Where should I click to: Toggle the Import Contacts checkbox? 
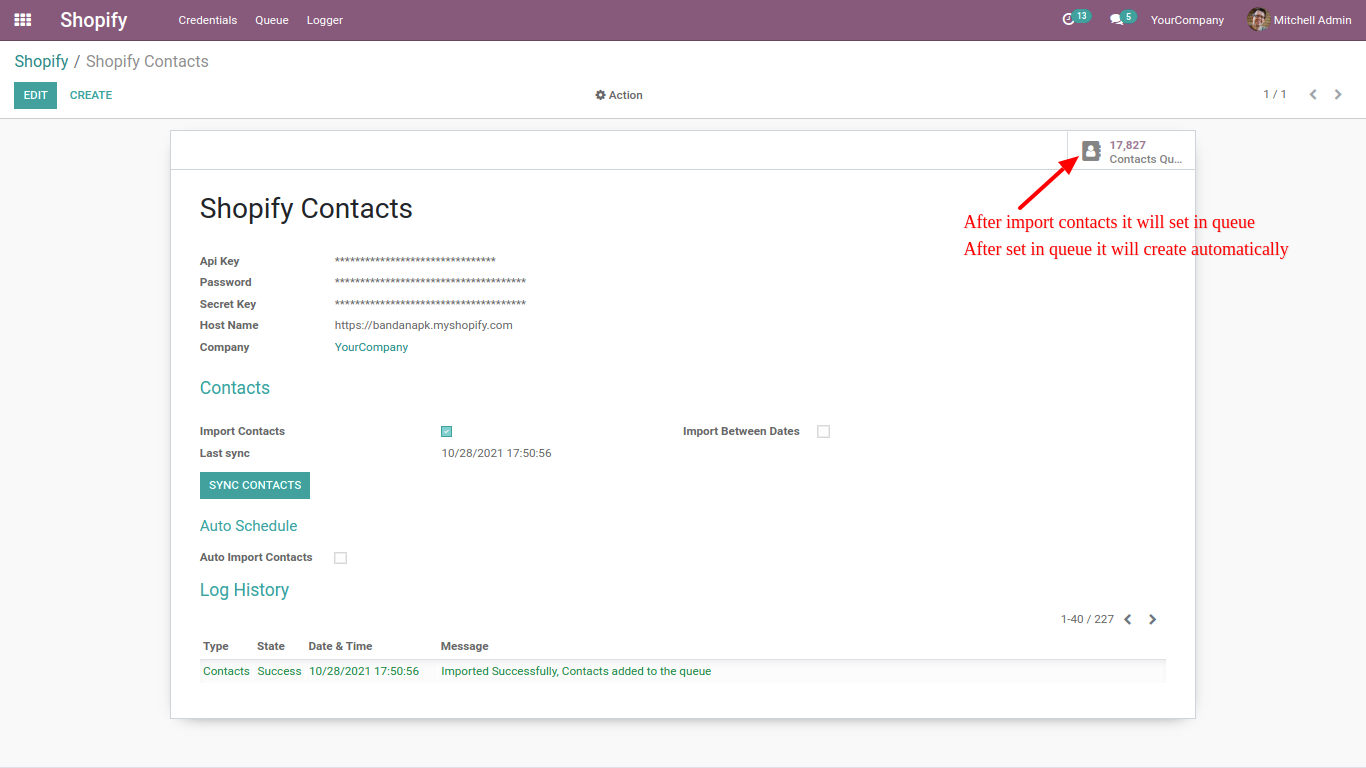(447, 432)
